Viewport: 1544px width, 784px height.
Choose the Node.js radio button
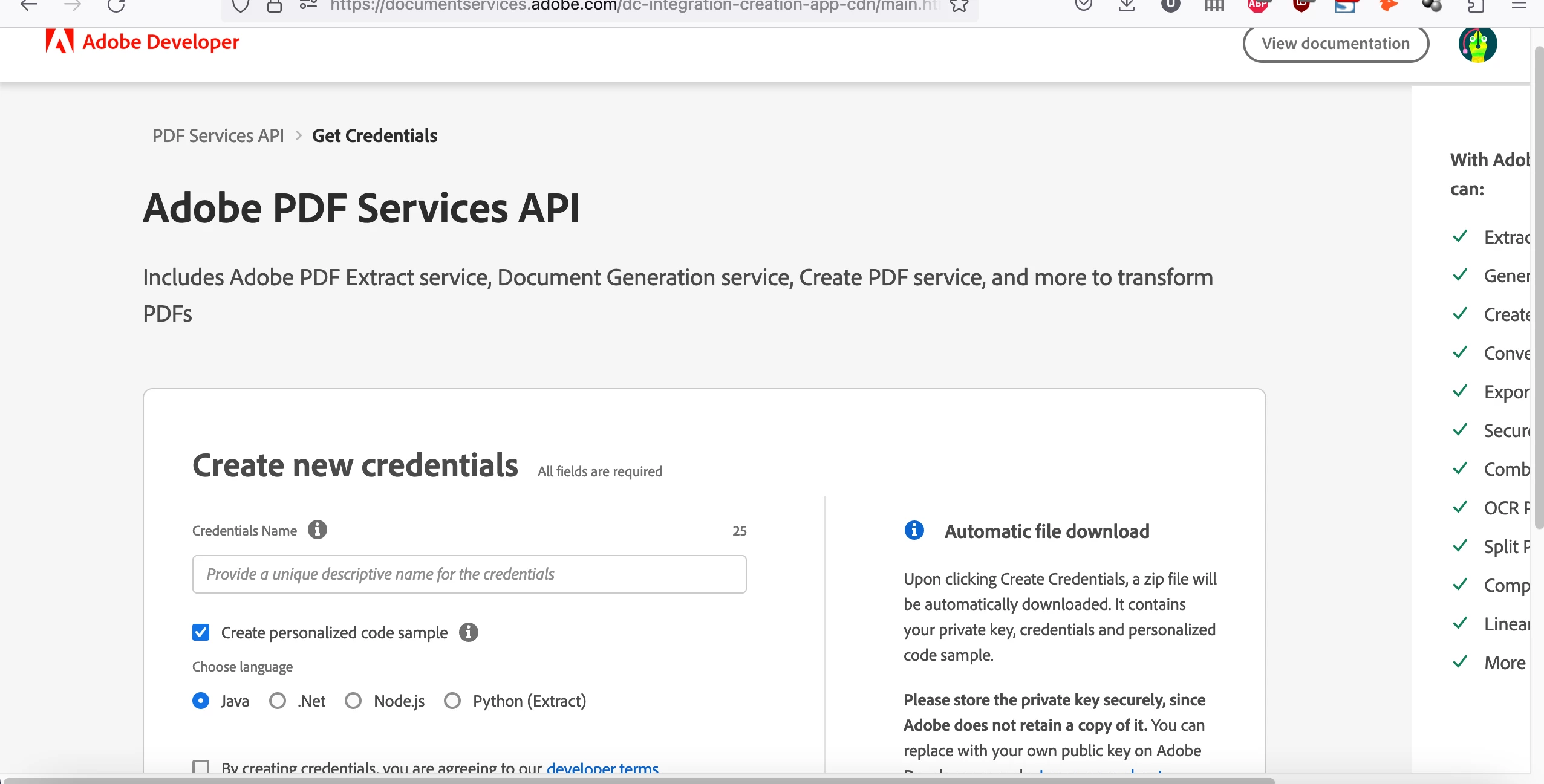[353, 701]
